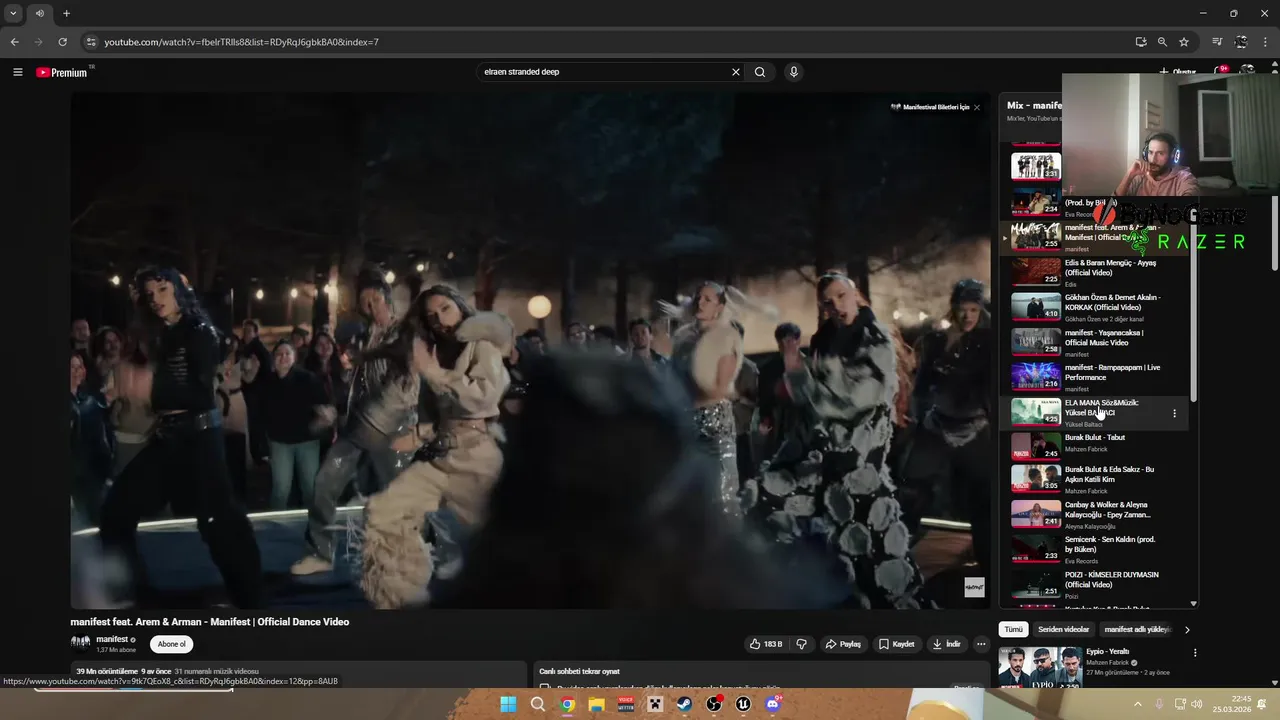Click the ELA MANA playlist thumbnail
The image size is (1280, 720).
pyautogui.click(x=1036, y=412)
